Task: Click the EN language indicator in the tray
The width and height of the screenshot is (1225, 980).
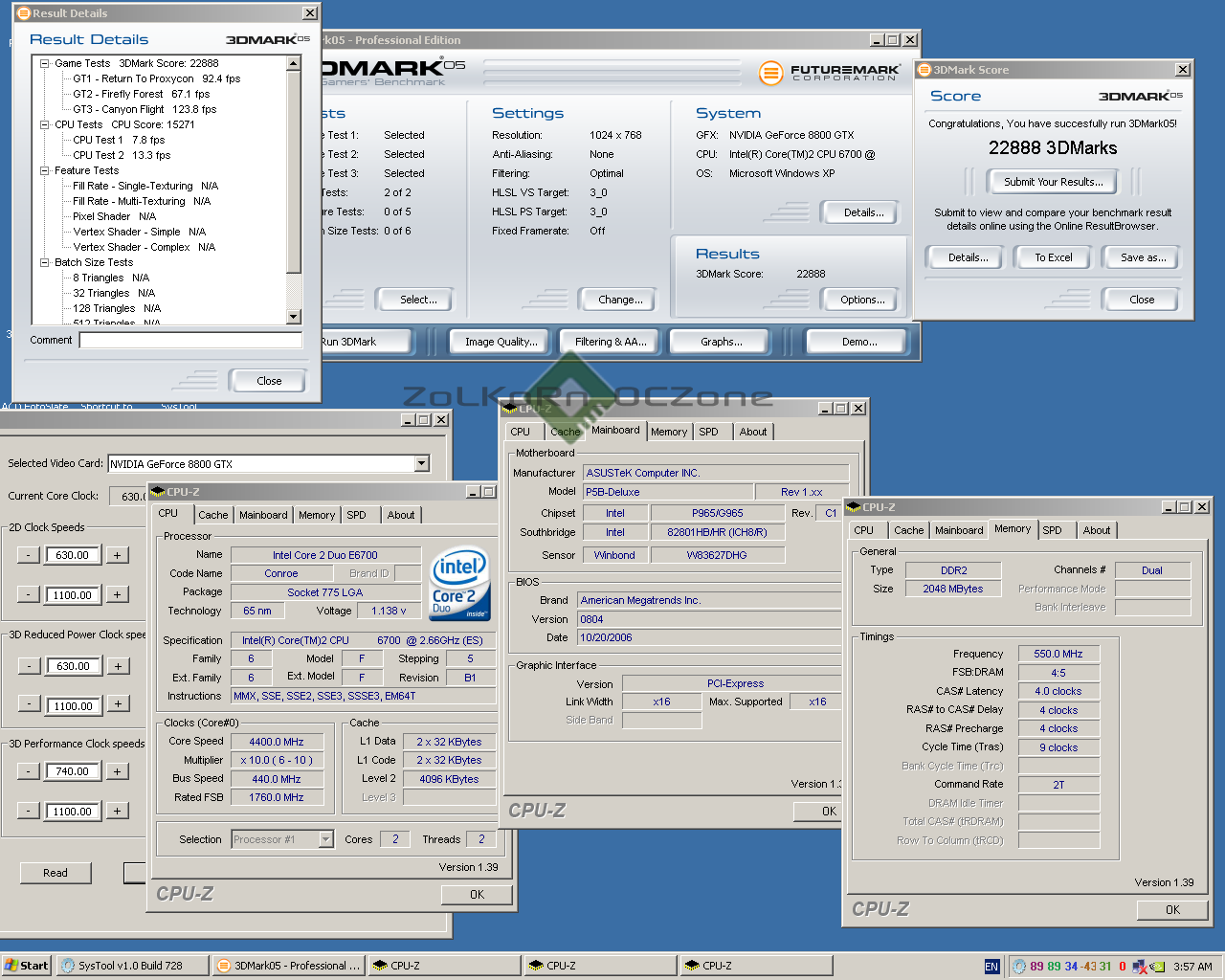Action: pos(991,967)
